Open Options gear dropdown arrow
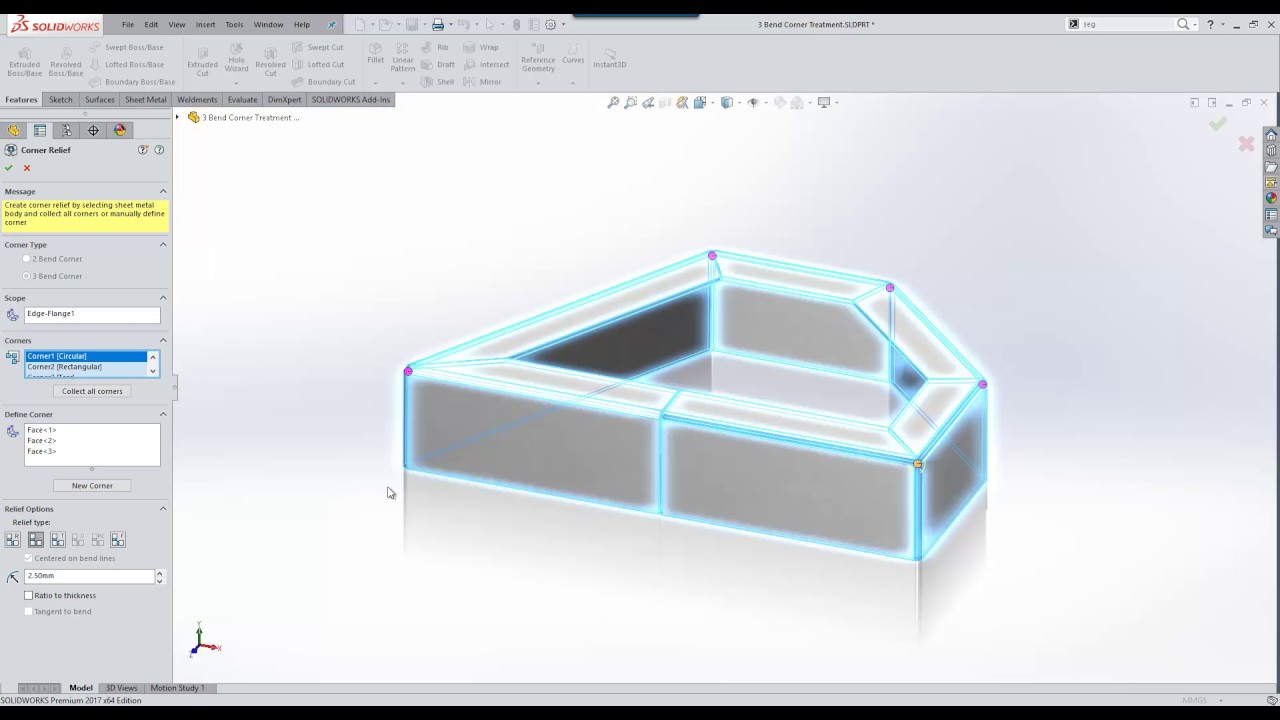1280x720 pixels. click(x=563, y=24)
